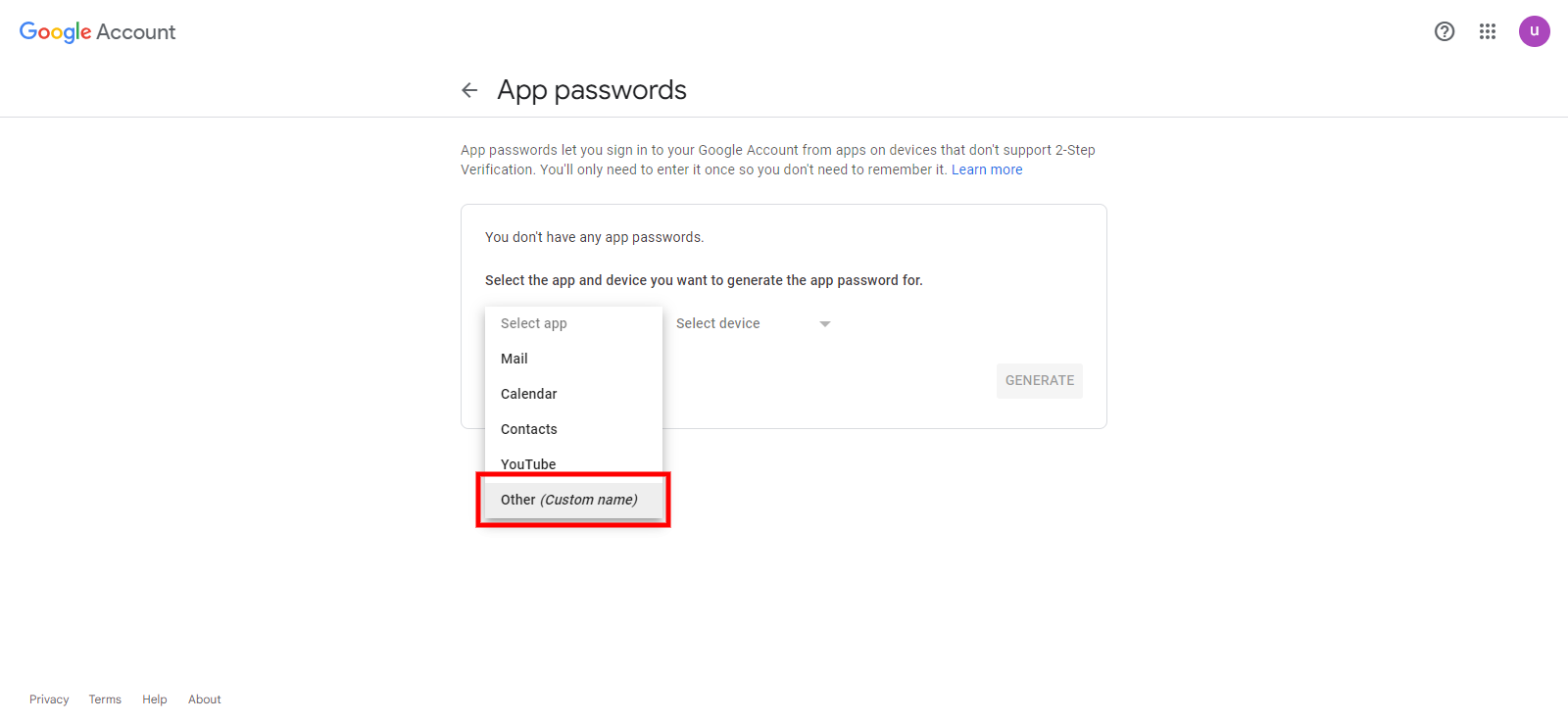This screenshot has width=1568, height=723.
Task: Open the Google apps grid launcher
Action: tap(1487, 31)
